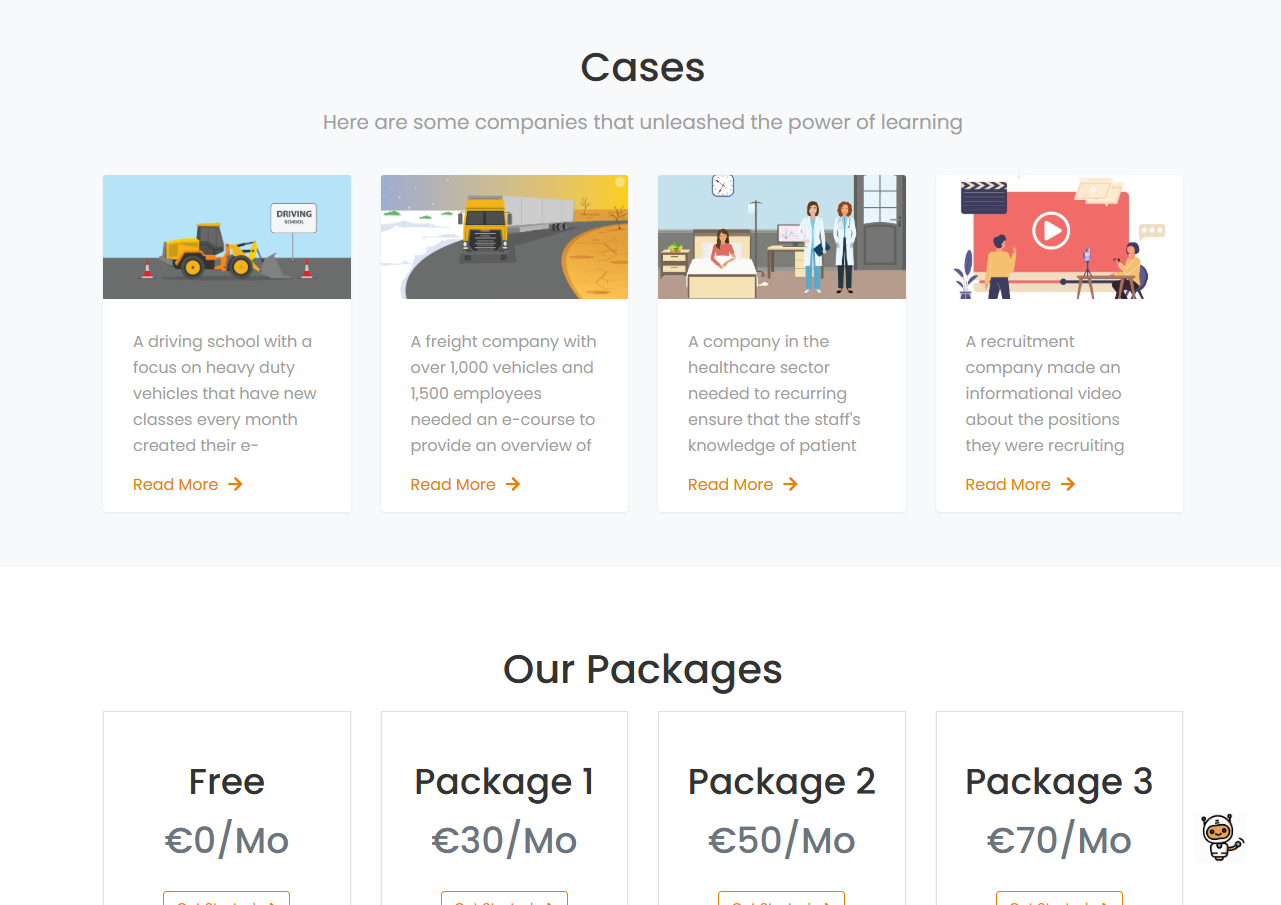Read more about the recruitment company case
Screen dimensions: 1281x905
pyautogui.click(x=1008, y=484)
